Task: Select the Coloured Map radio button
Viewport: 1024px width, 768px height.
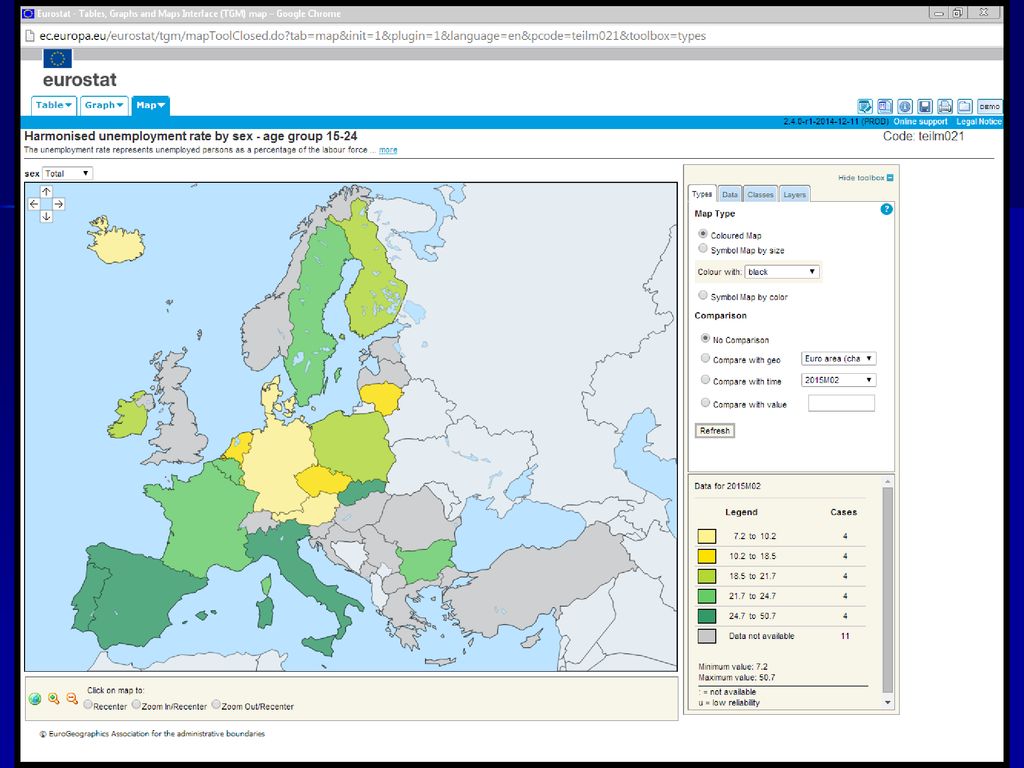Action: point(703,234)
